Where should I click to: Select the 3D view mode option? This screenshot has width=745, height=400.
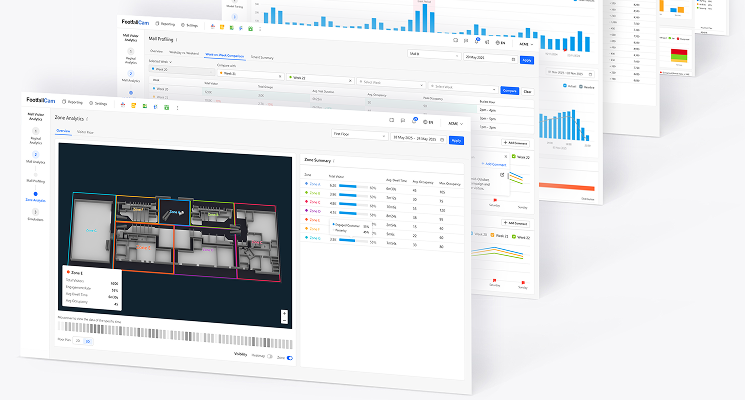[x=88, y=342]
